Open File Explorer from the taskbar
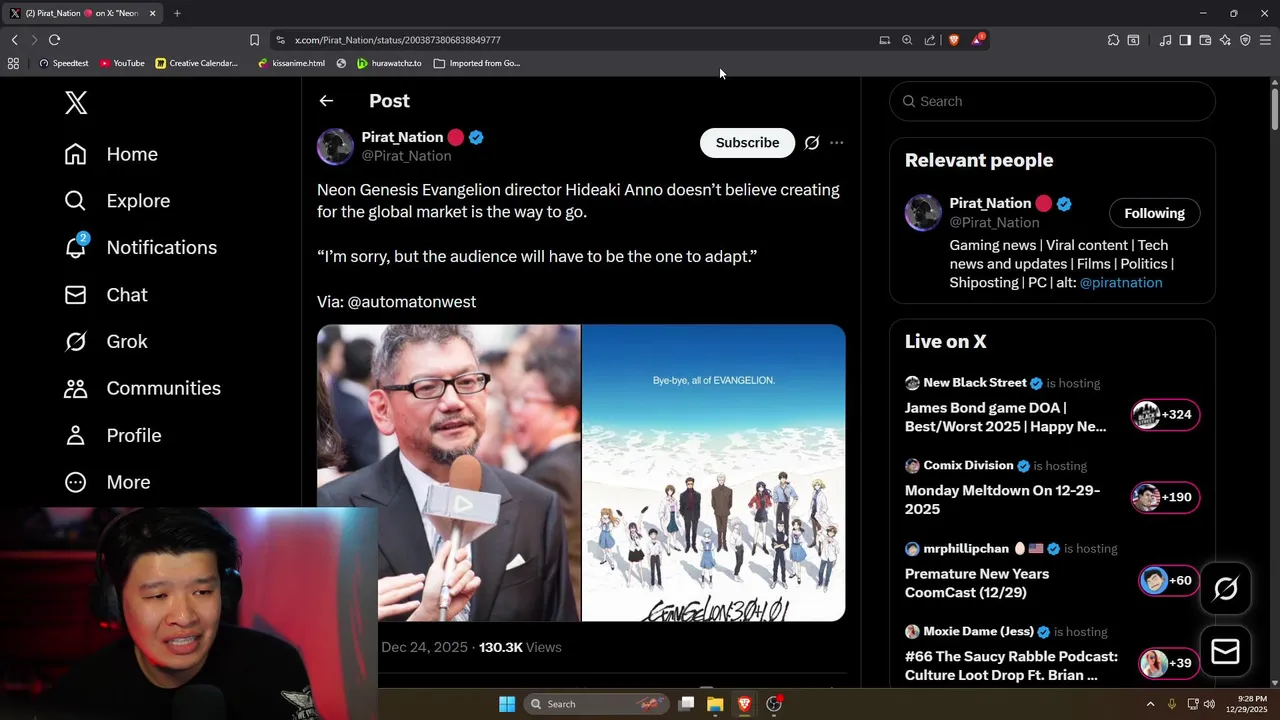This screenshot has height=720, width=1280. (x=715, y=704)
